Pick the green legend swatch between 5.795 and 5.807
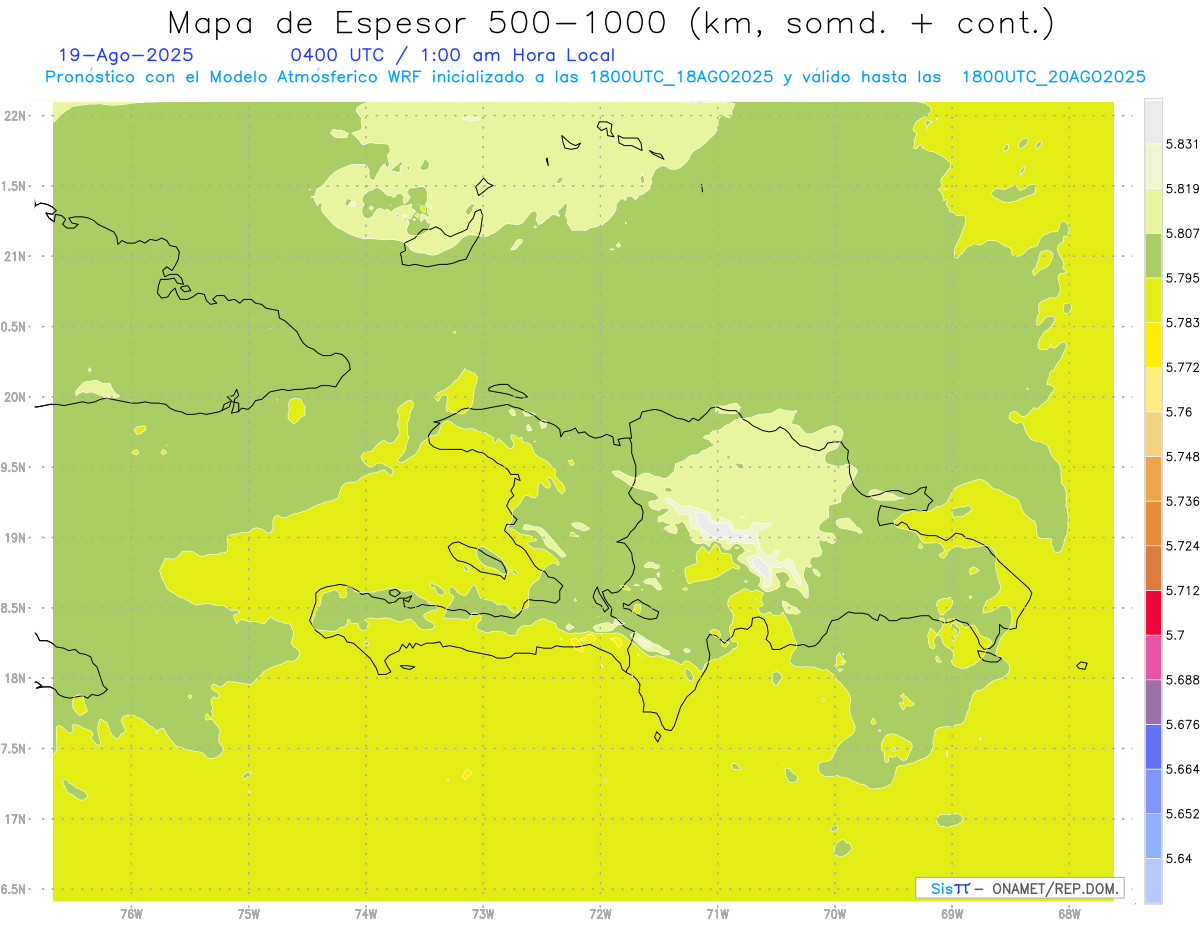Viewport: 1200px width, 927px height. (x=1153, y=256)
